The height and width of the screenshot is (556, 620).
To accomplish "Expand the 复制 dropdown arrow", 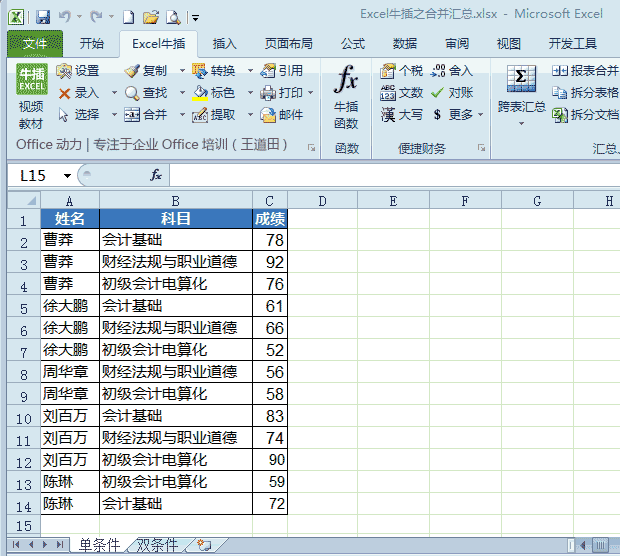I will point(182,71).
